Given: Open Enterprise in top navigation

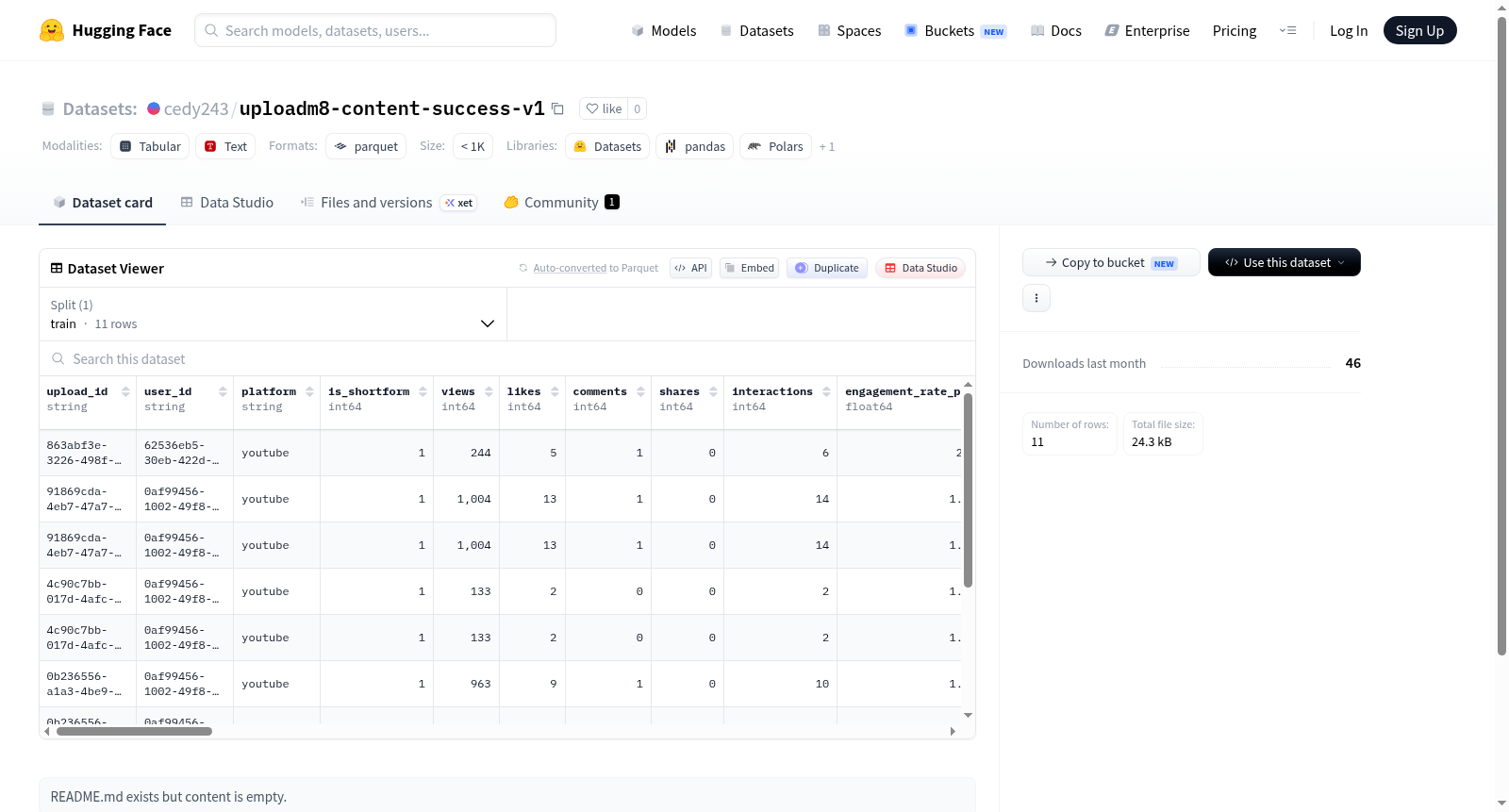Looking at the screenshot, I should pos(1147,30).
